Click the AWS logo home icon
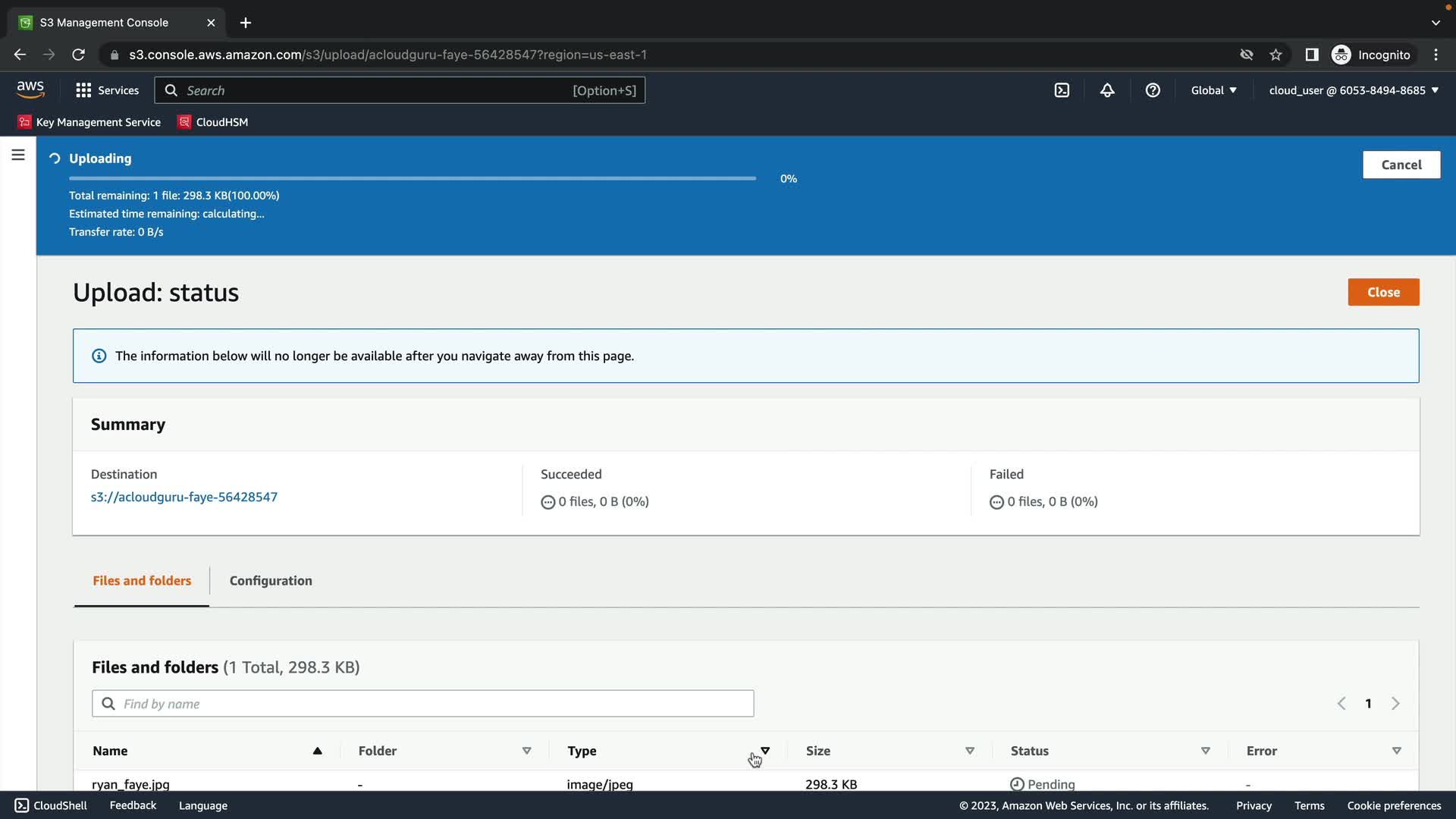Viewport: 1456px width, 819px height. coord(30,89)
